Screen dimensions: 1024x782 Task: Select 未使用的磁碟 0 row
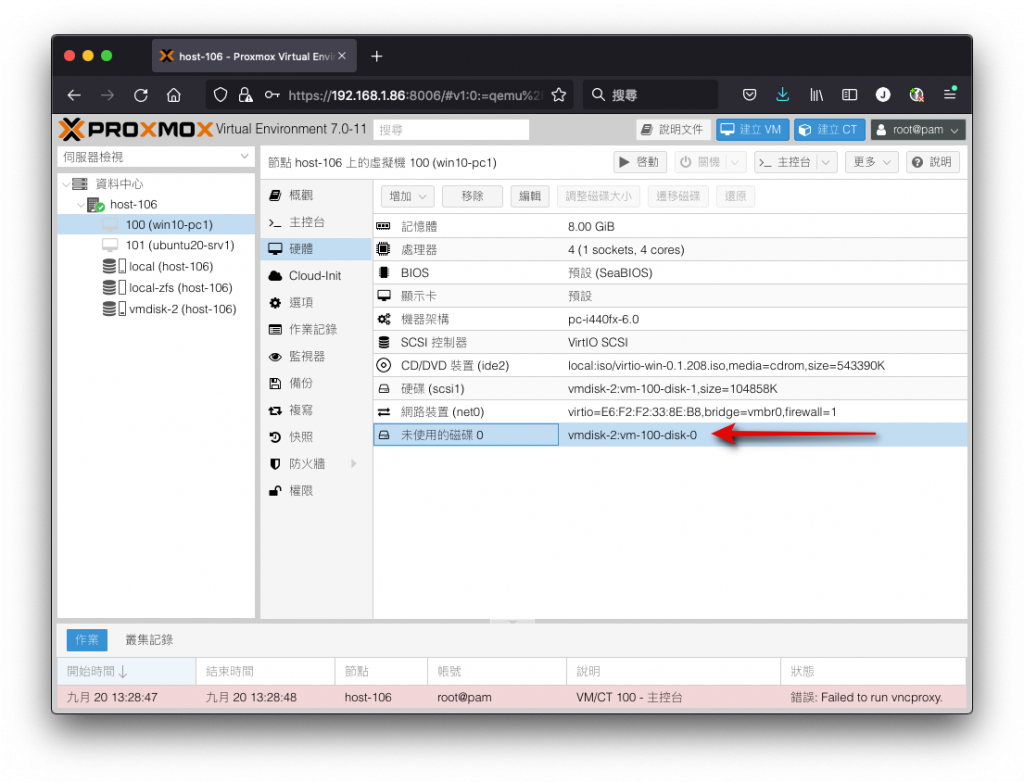670,435
